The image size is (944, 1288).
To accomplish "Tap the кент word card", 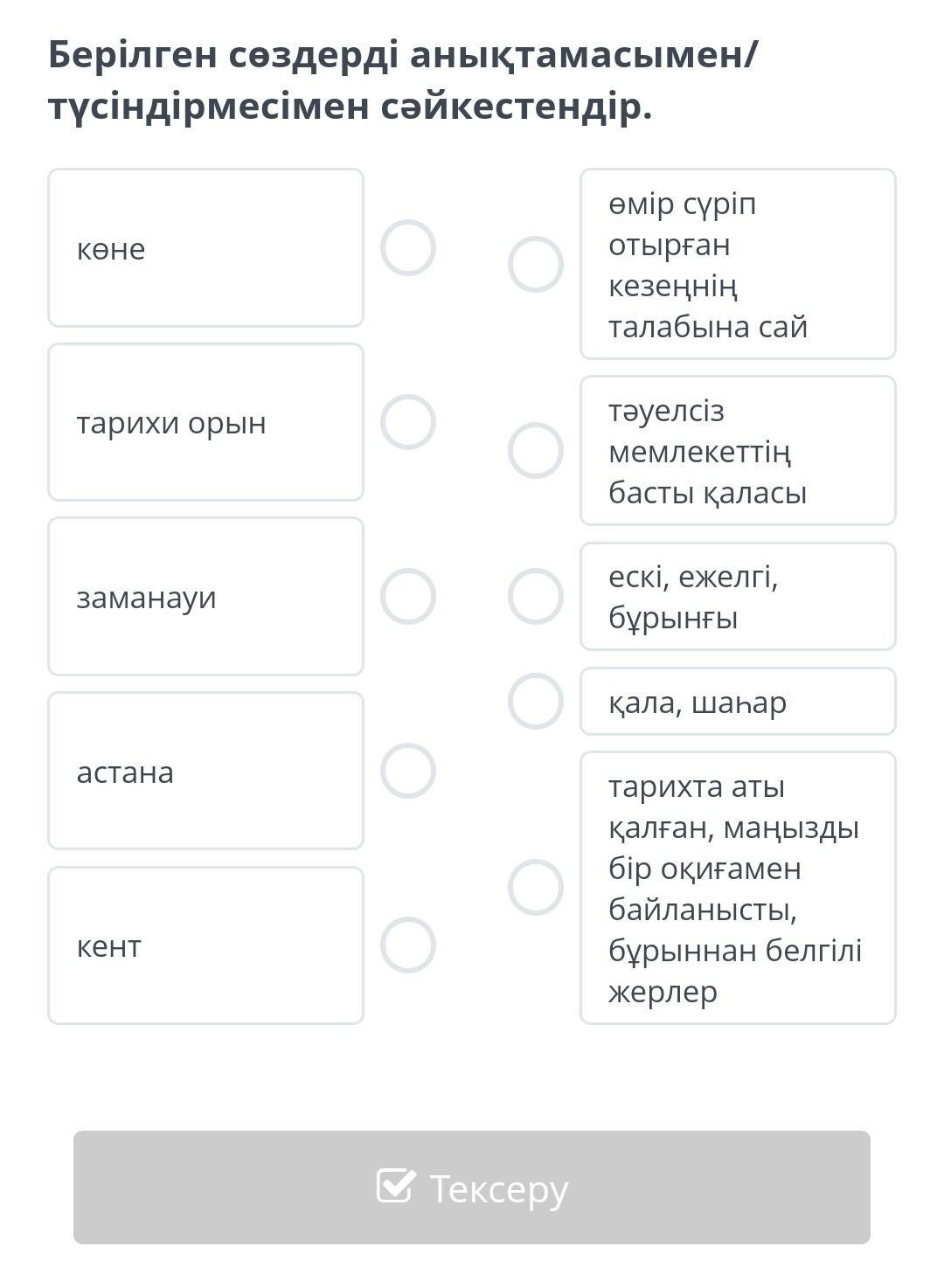I will point(205,945).
